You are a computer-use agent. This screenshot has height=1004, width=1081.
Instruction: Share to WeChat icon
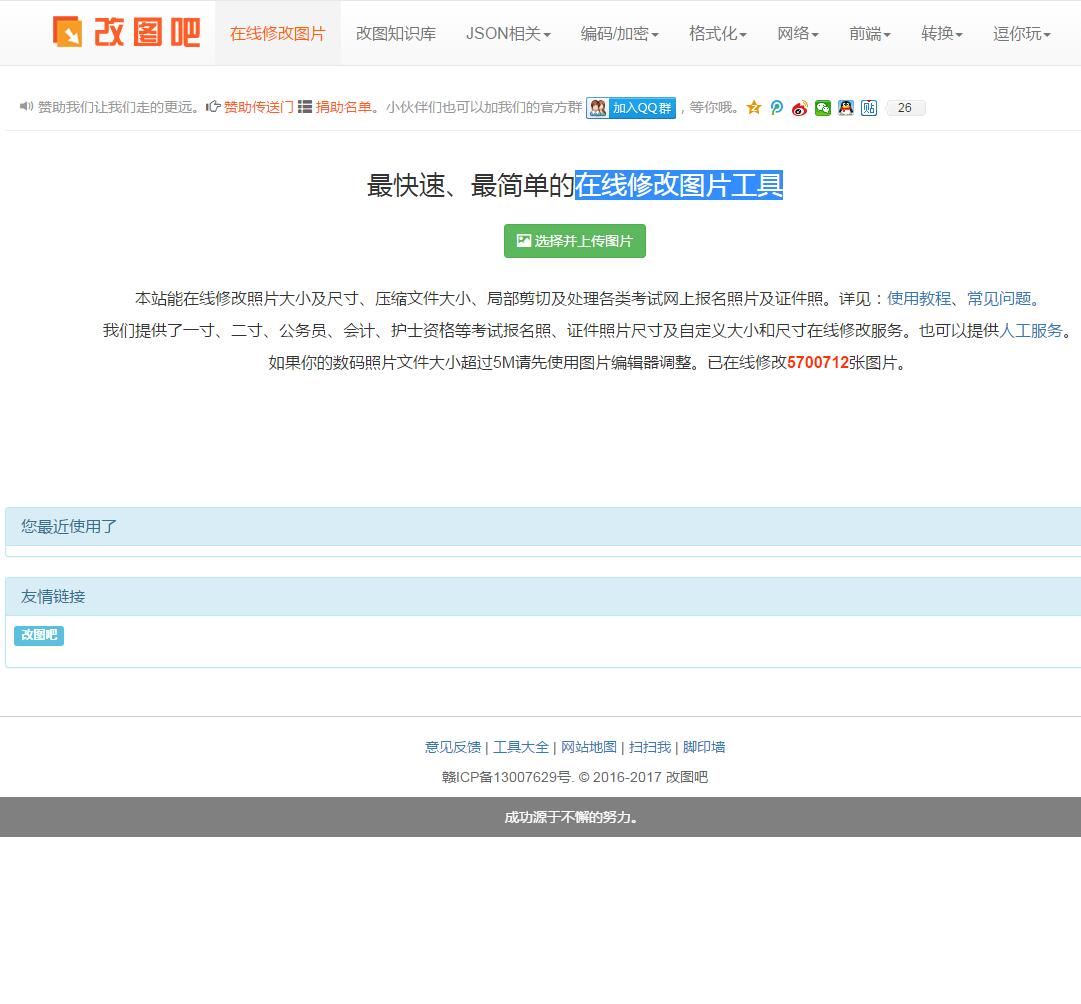pyautogui.click(x=822, y=108)
